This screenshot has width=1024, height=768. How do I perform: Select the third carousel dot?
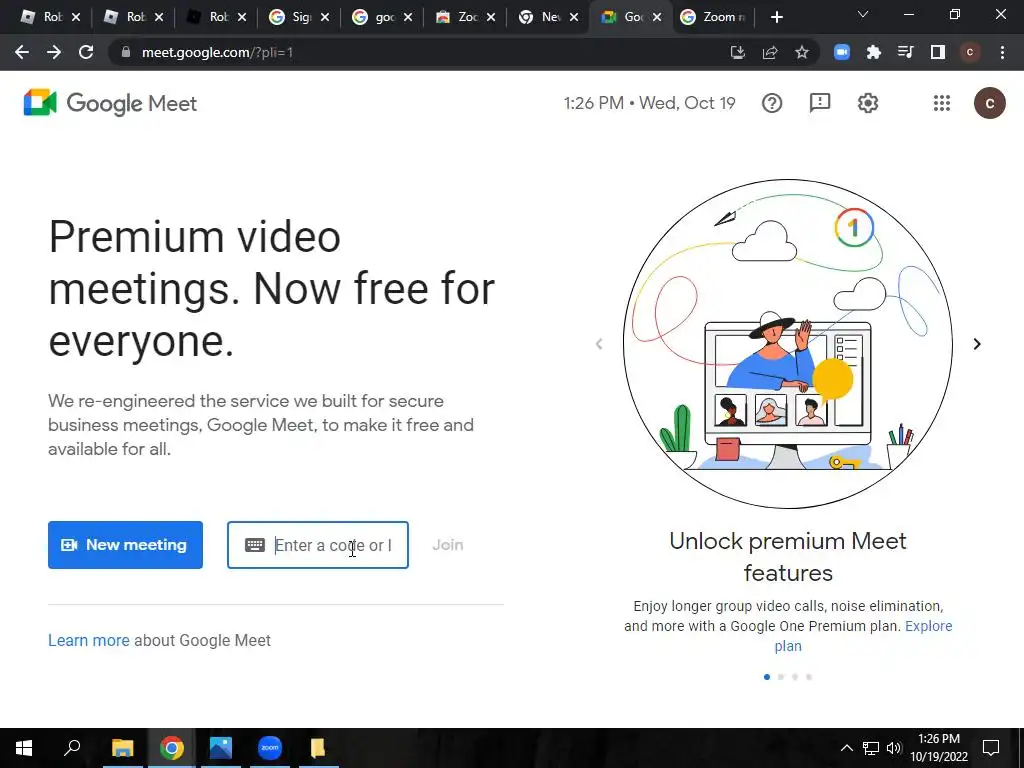tap(795, 677)
